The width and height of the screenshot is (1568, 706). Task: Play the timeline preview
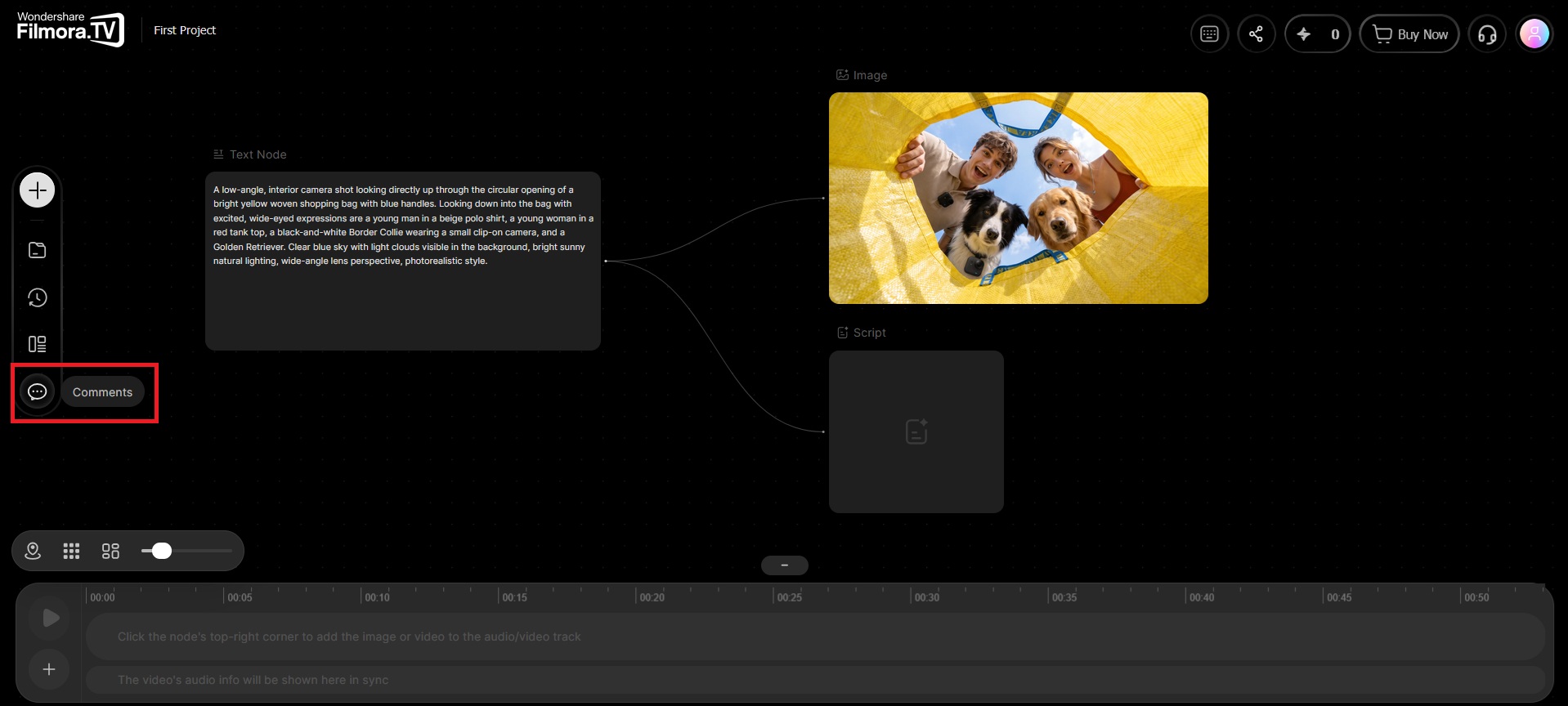[50, 618]
